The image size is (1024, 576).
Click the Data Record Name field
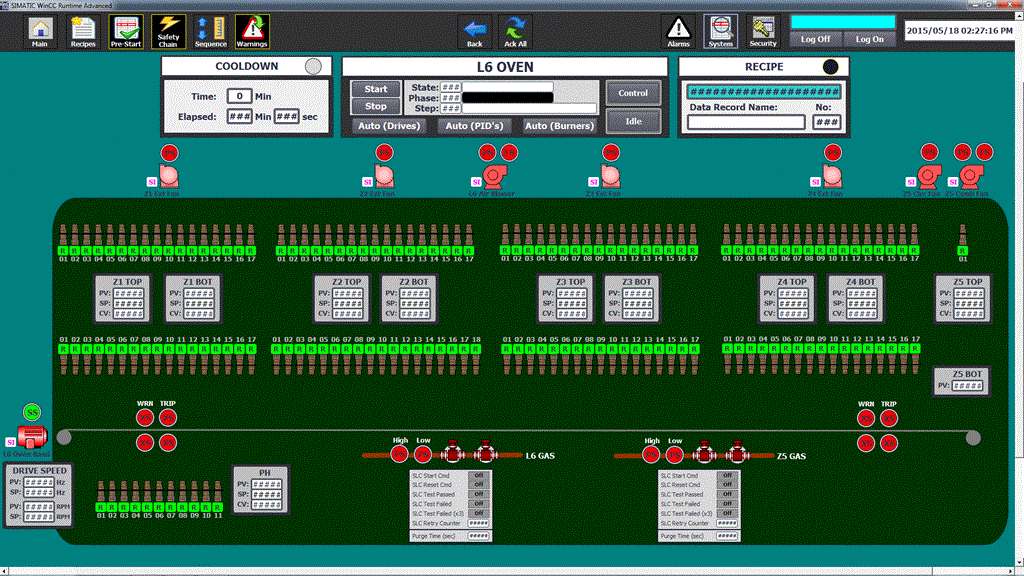click(746, 122)
